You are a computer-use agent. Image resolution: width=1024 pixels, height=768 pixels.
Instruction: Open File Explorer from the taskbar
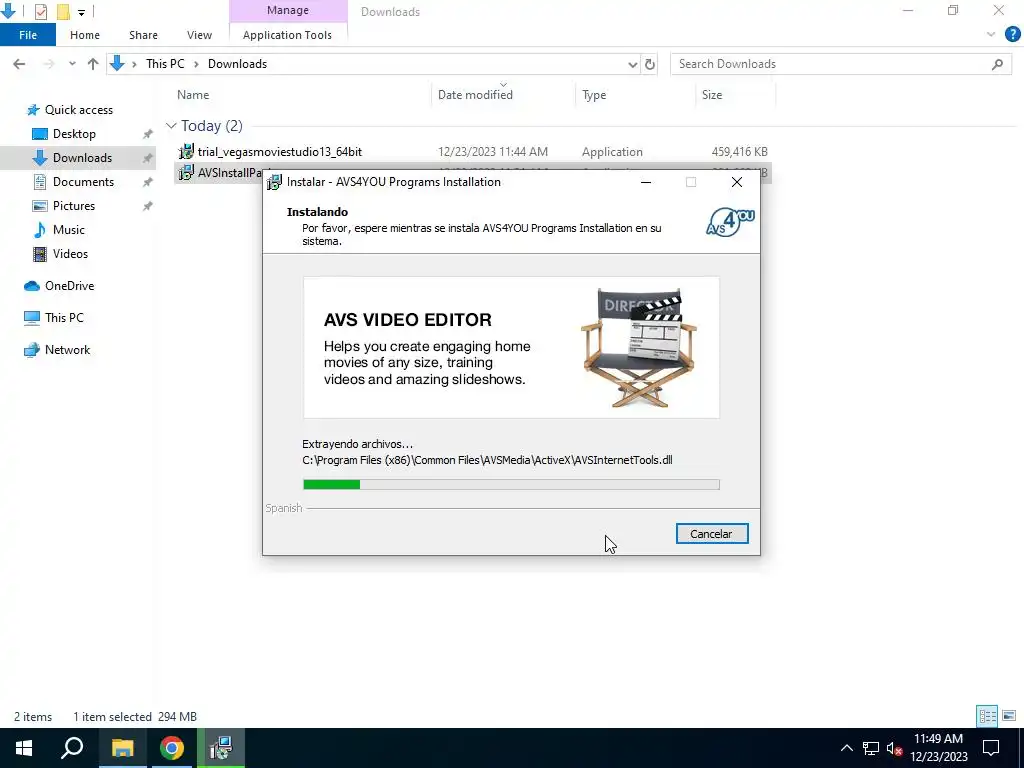[x=122, y=748]
